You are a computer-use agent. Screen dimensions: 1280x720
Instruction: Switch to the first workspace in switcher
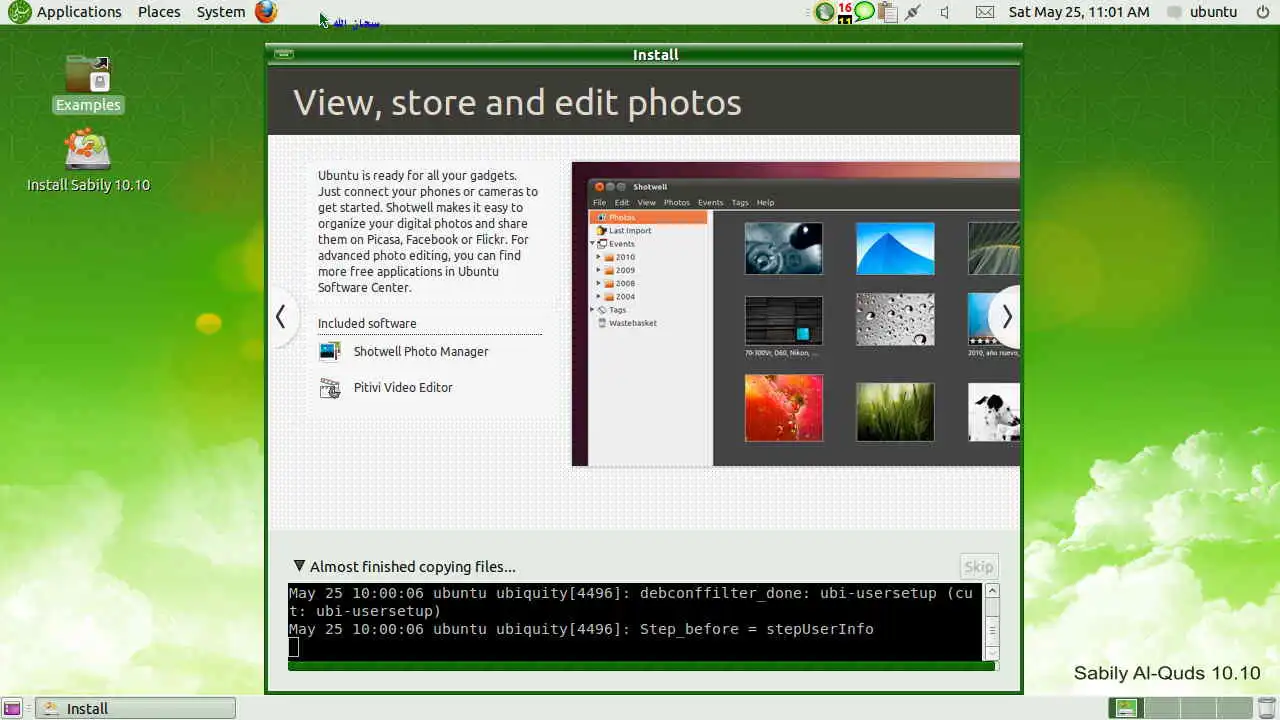coord(1127,708)
